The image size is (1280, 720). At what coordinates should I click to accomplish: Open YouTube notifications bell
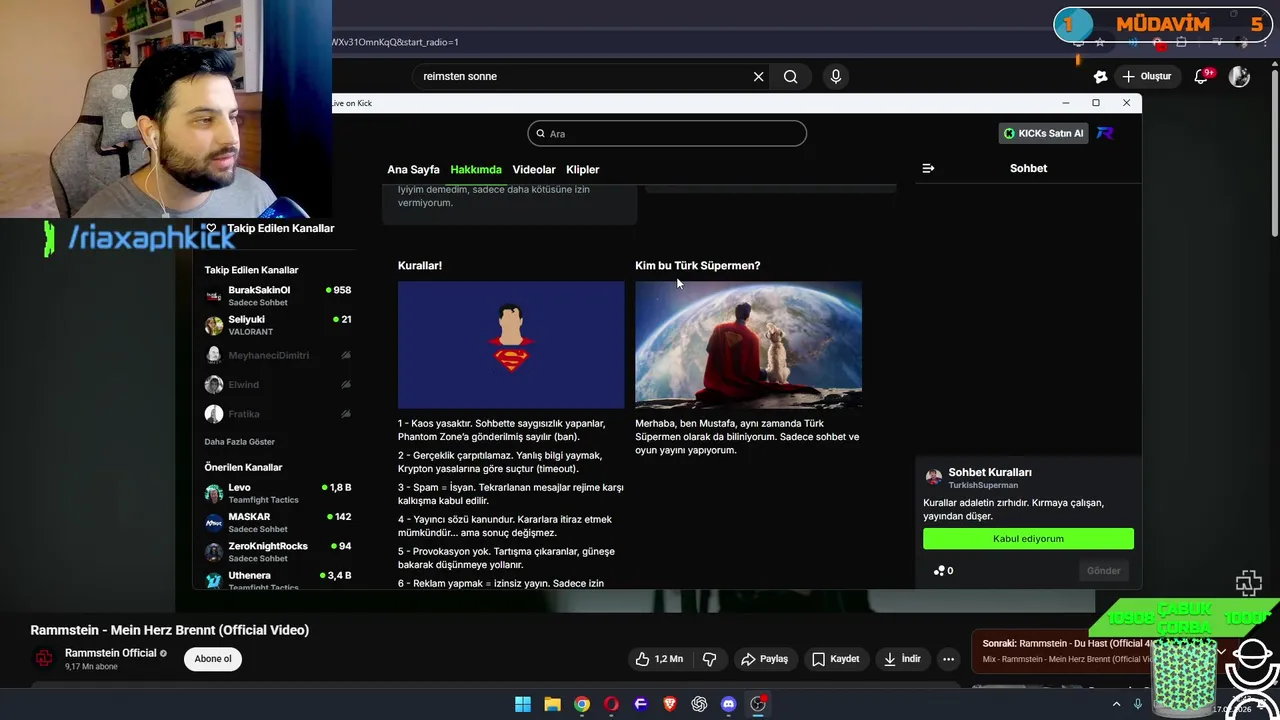(x=1202, y=76)
